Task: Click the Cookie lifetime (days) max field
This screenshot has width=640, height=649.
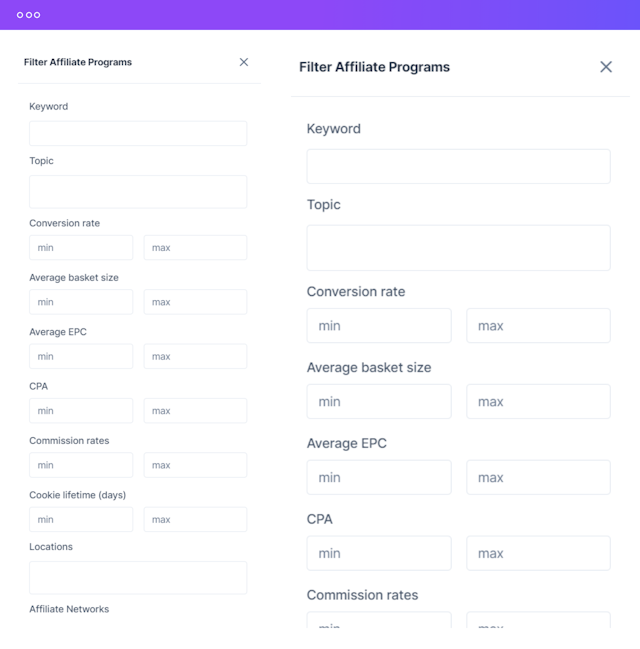Action: coord(195,520)
